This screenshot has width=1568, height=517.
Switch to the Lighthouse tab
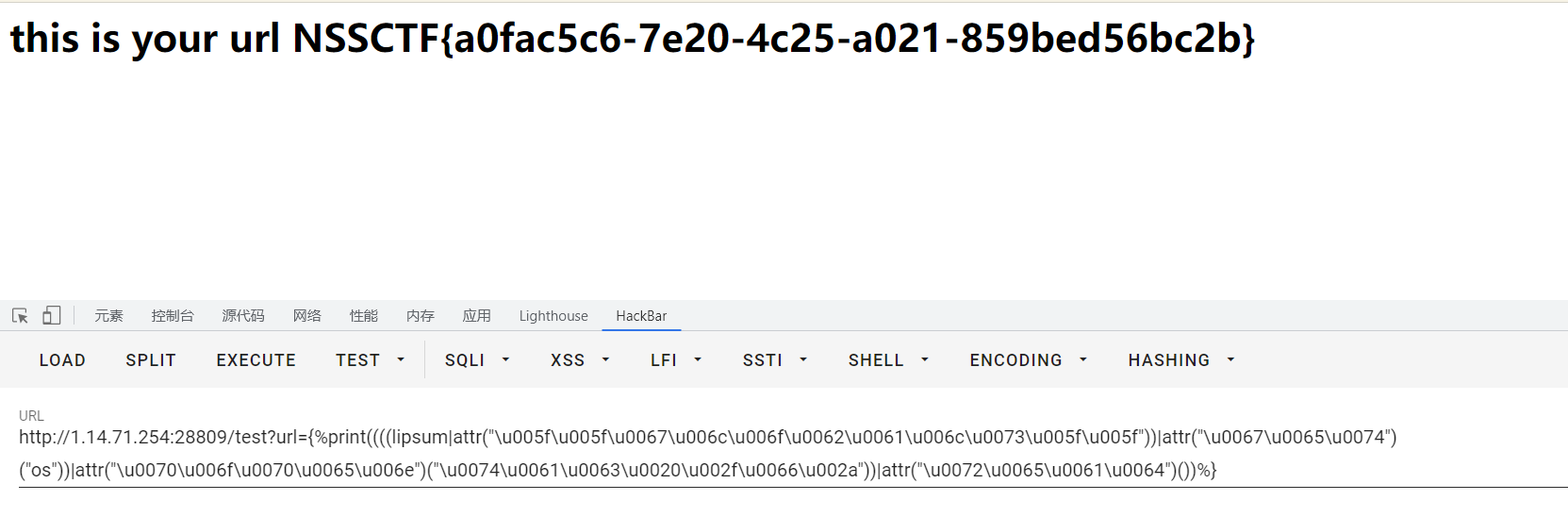tap(553, 316)
